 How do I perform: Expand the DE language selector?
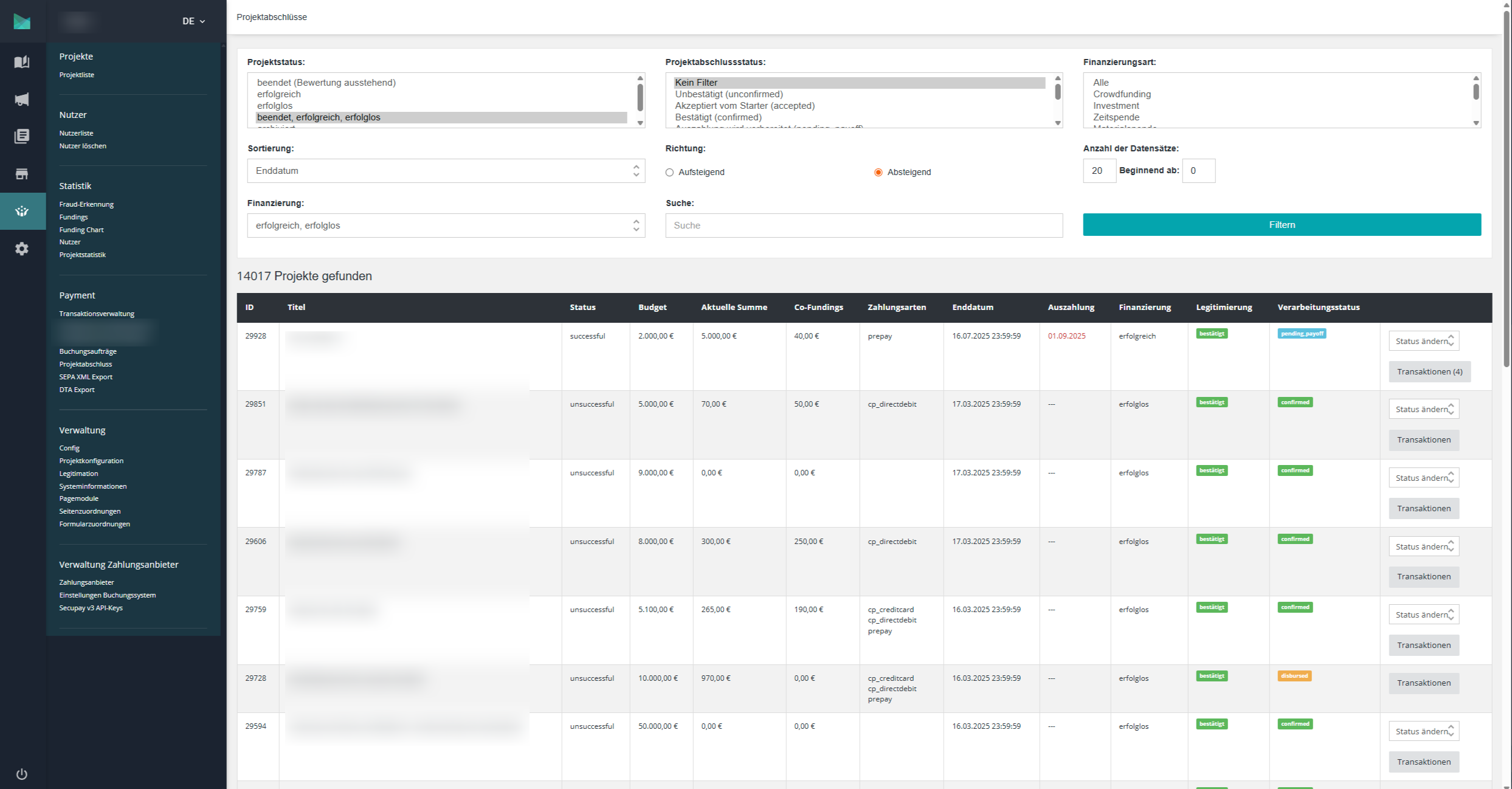coord(193,21)
